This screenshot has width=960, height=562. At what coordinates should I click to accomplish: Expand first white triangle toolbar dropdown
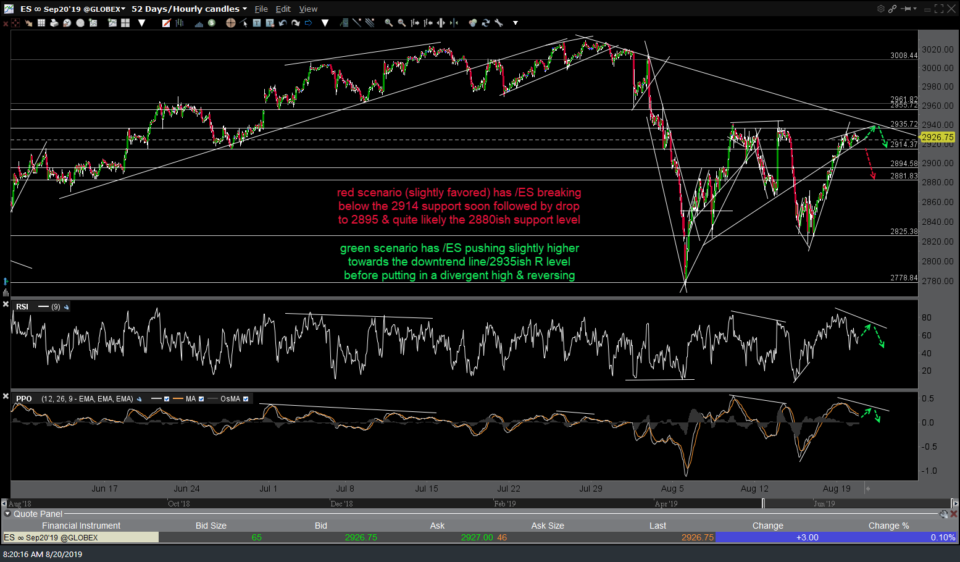pos(141,23)
